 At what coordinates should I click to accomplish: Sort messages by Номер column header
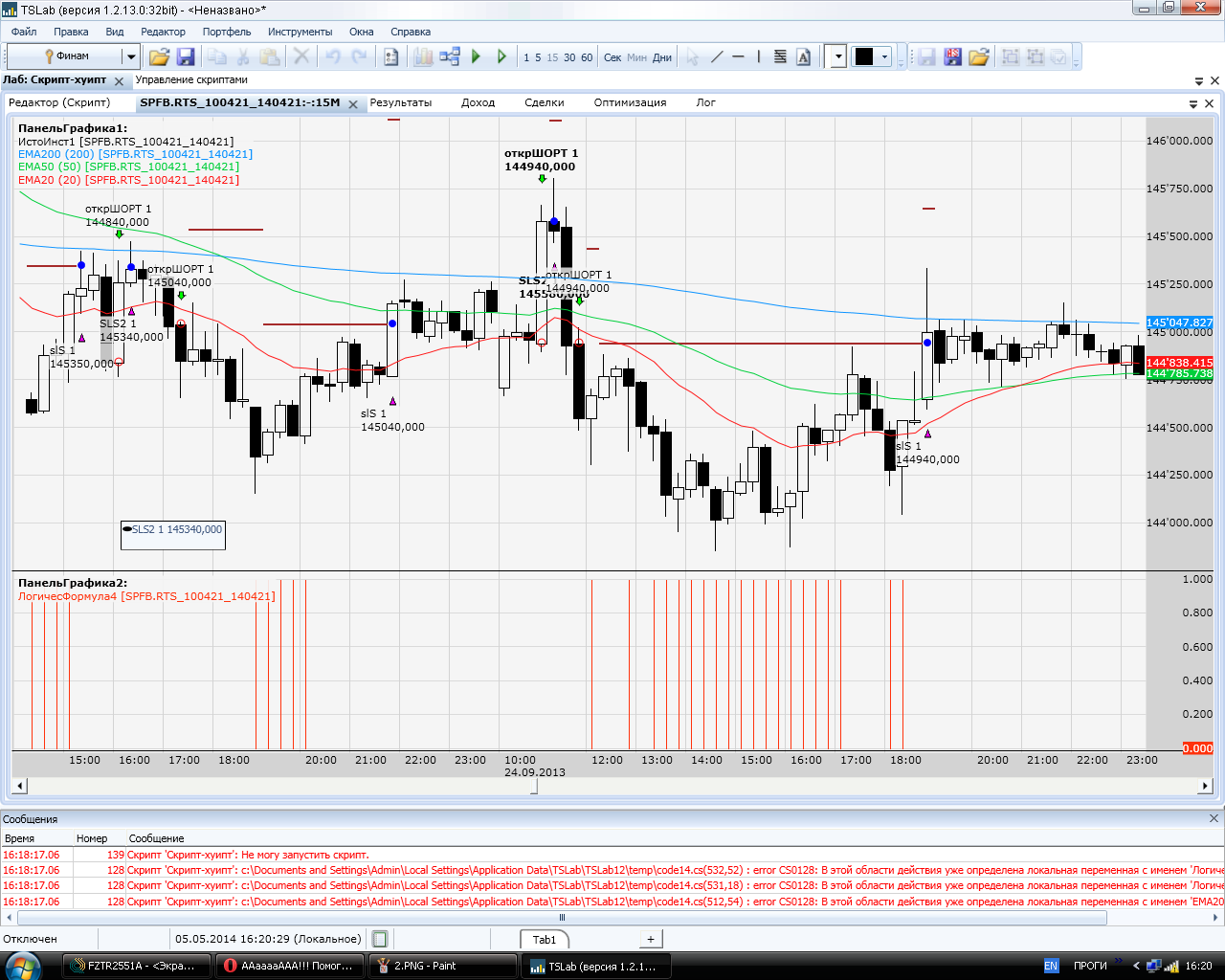[100, 838]
